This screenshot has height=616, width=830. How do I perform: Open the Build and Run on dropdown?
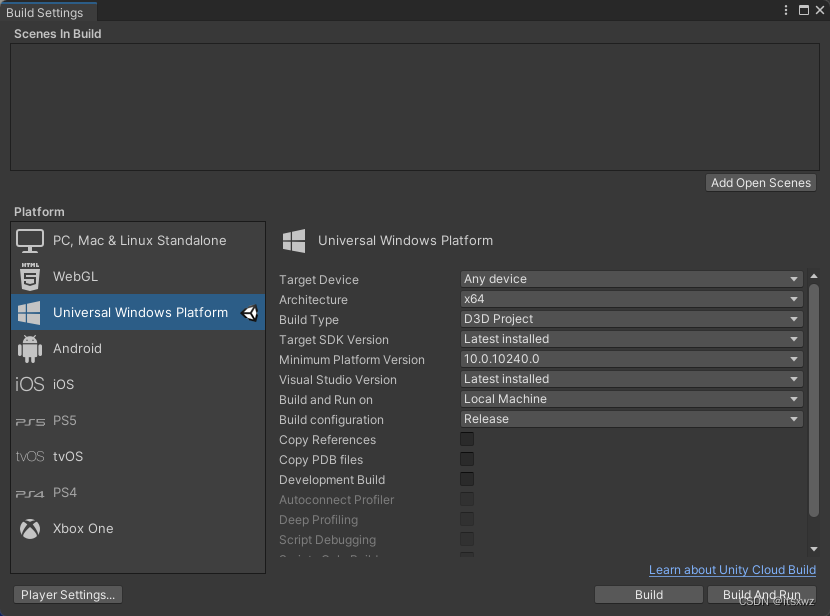tap(631, 399)
